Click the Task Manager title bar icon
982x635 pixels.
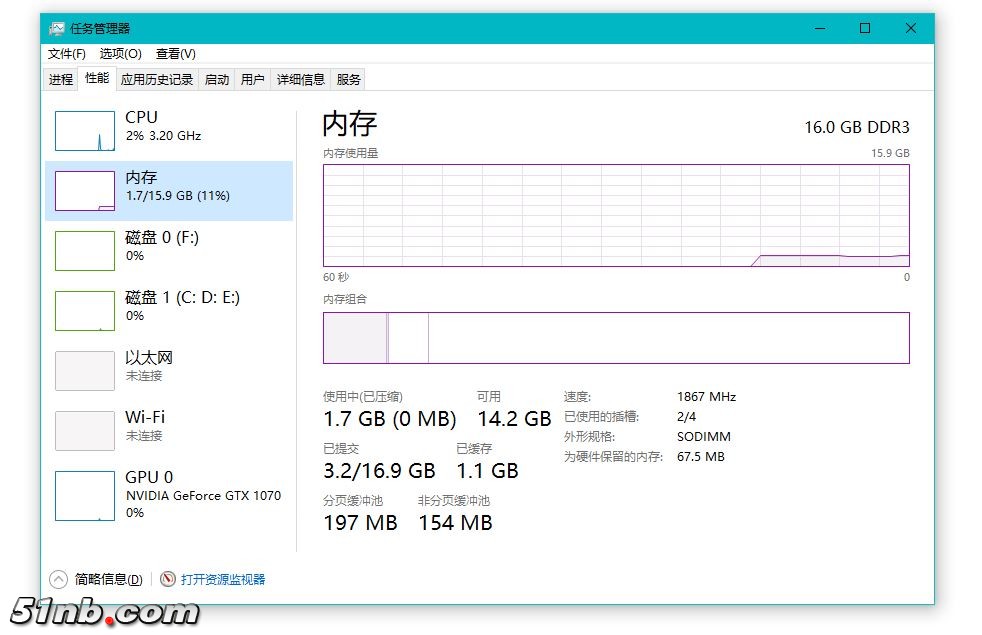pos(57,29)
